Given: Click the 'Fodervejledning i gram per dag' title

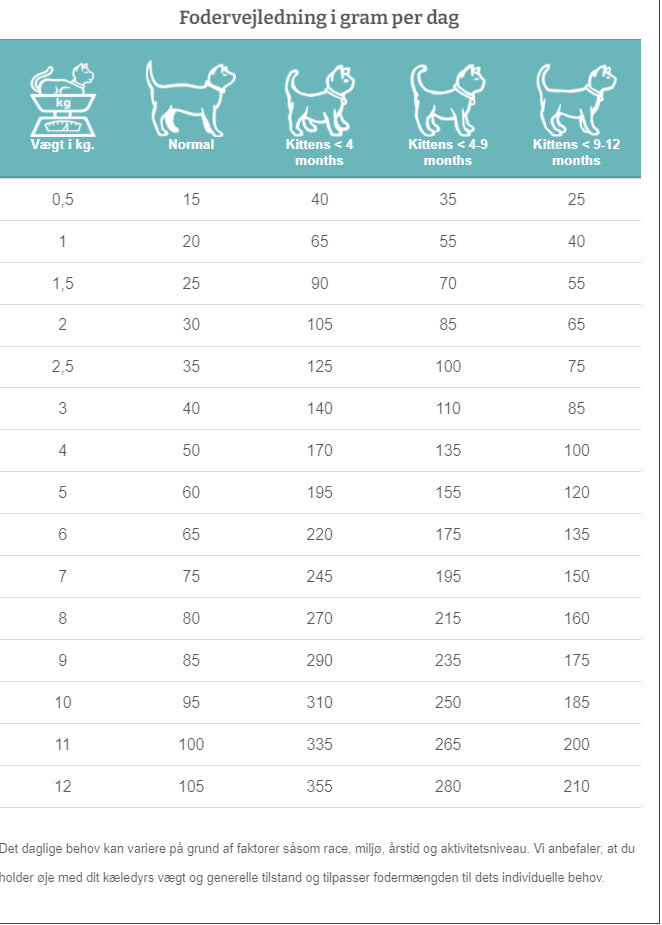Looking at the screenshot, I should click(319, 18).
